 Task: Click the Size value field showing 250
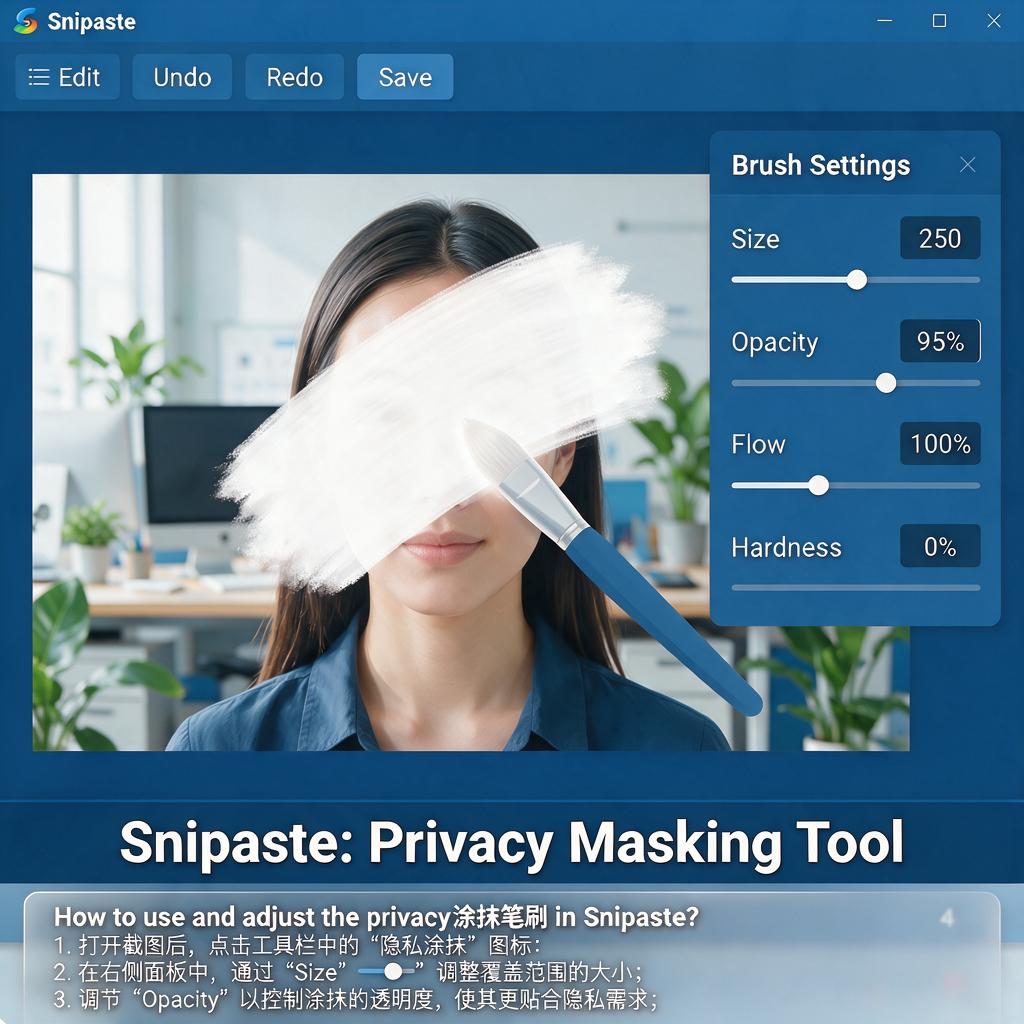tap(940, 238)
